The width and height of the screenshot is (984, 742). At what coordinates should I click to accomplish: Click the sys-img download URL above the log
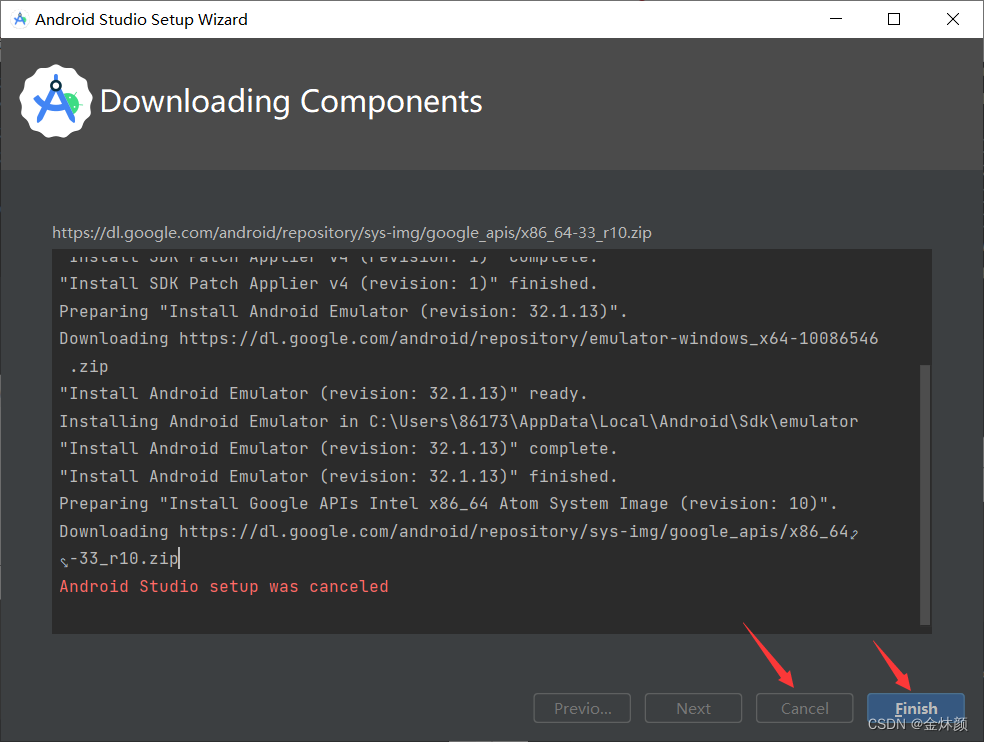[351, 233]
